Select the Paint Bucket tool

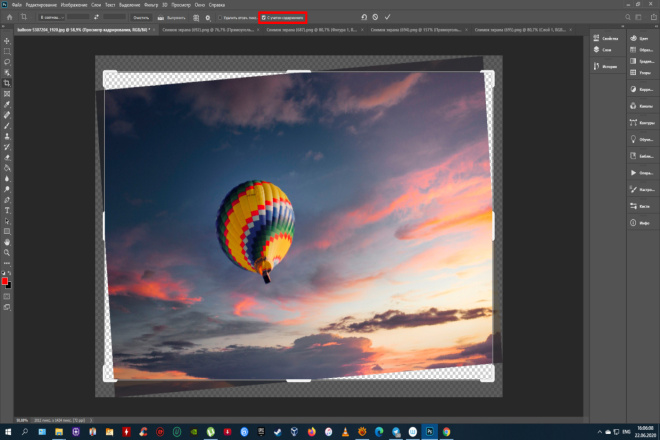pos(7,168)
